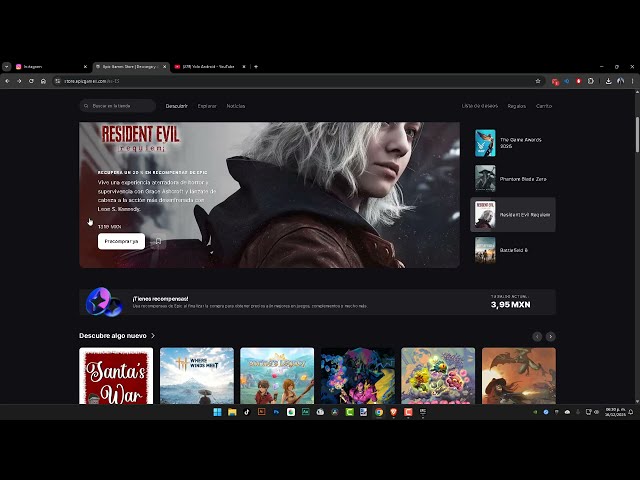Go forward using the browser arrow
640x480 pixels.
pos(19,81)
